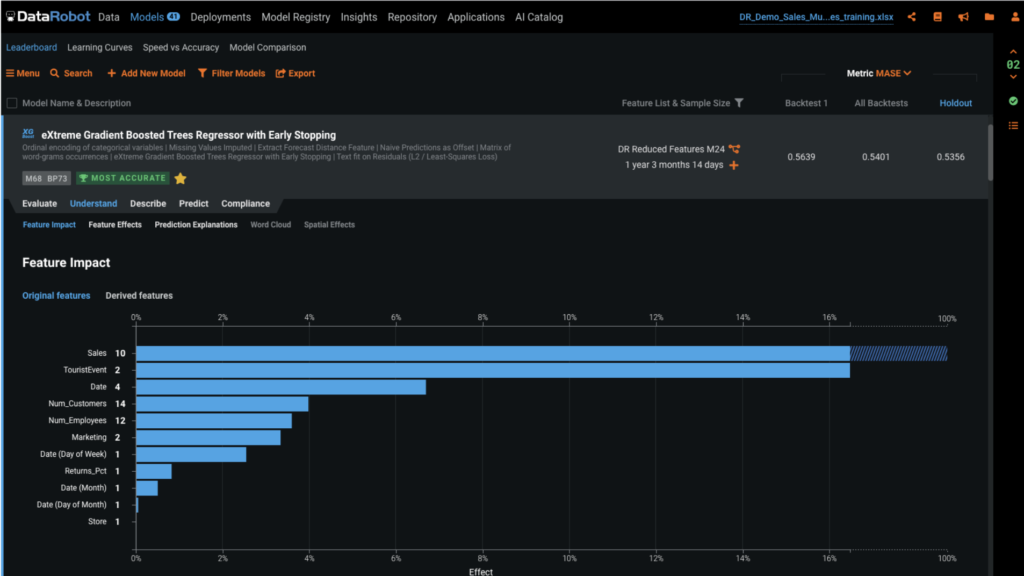This screenshot has width=1024, height=576.
Task: Open Model Registry
Action: click(296, 17)
